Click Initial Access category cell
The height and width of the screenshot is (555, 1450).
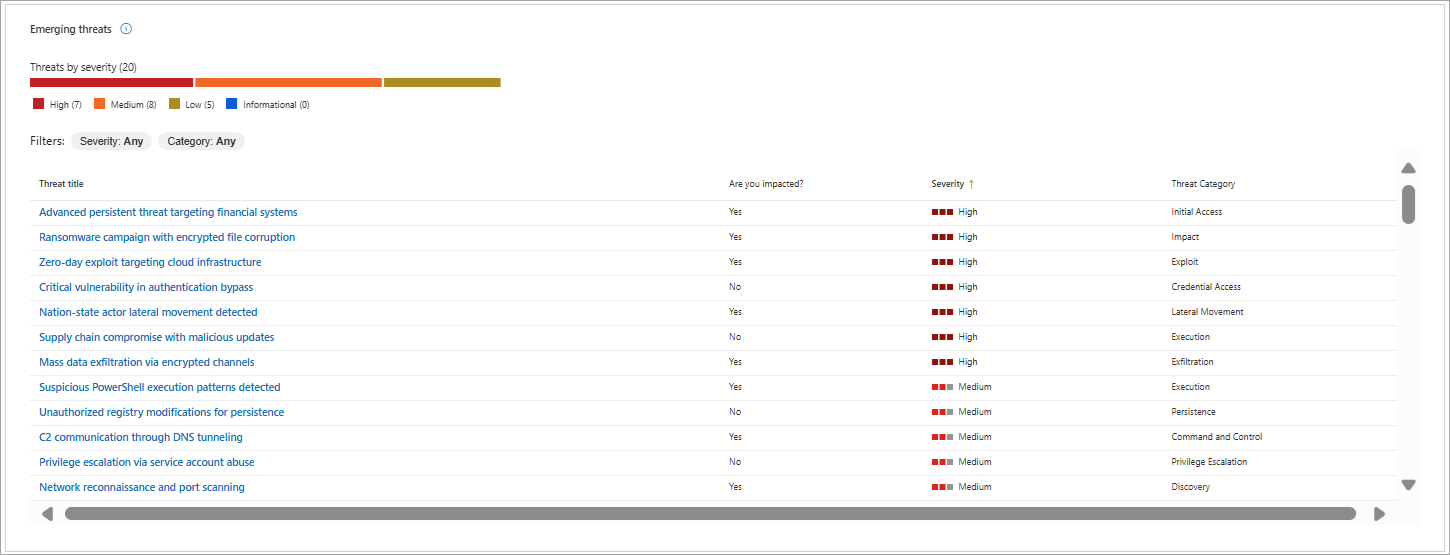pyautogui.click(x=1196, y=212)
